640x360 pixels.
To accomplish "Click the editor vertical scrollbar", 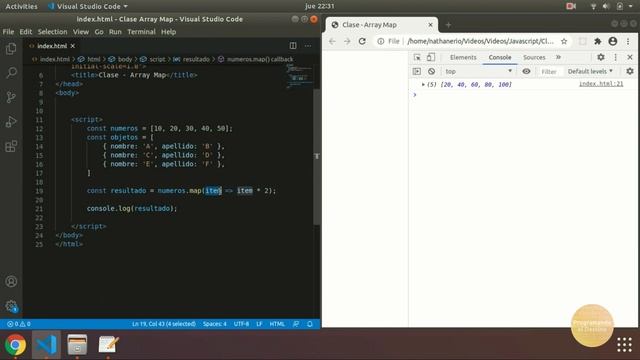I will point(317,156).
